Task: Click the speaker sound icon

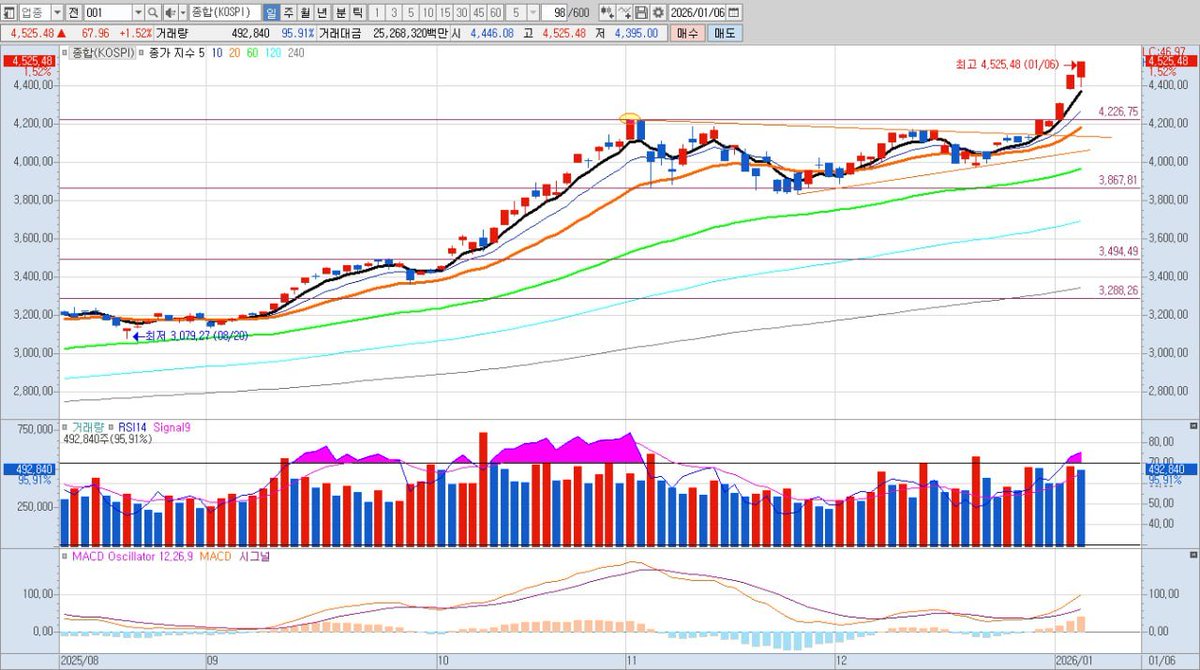Action: click(x=170, y=13)
